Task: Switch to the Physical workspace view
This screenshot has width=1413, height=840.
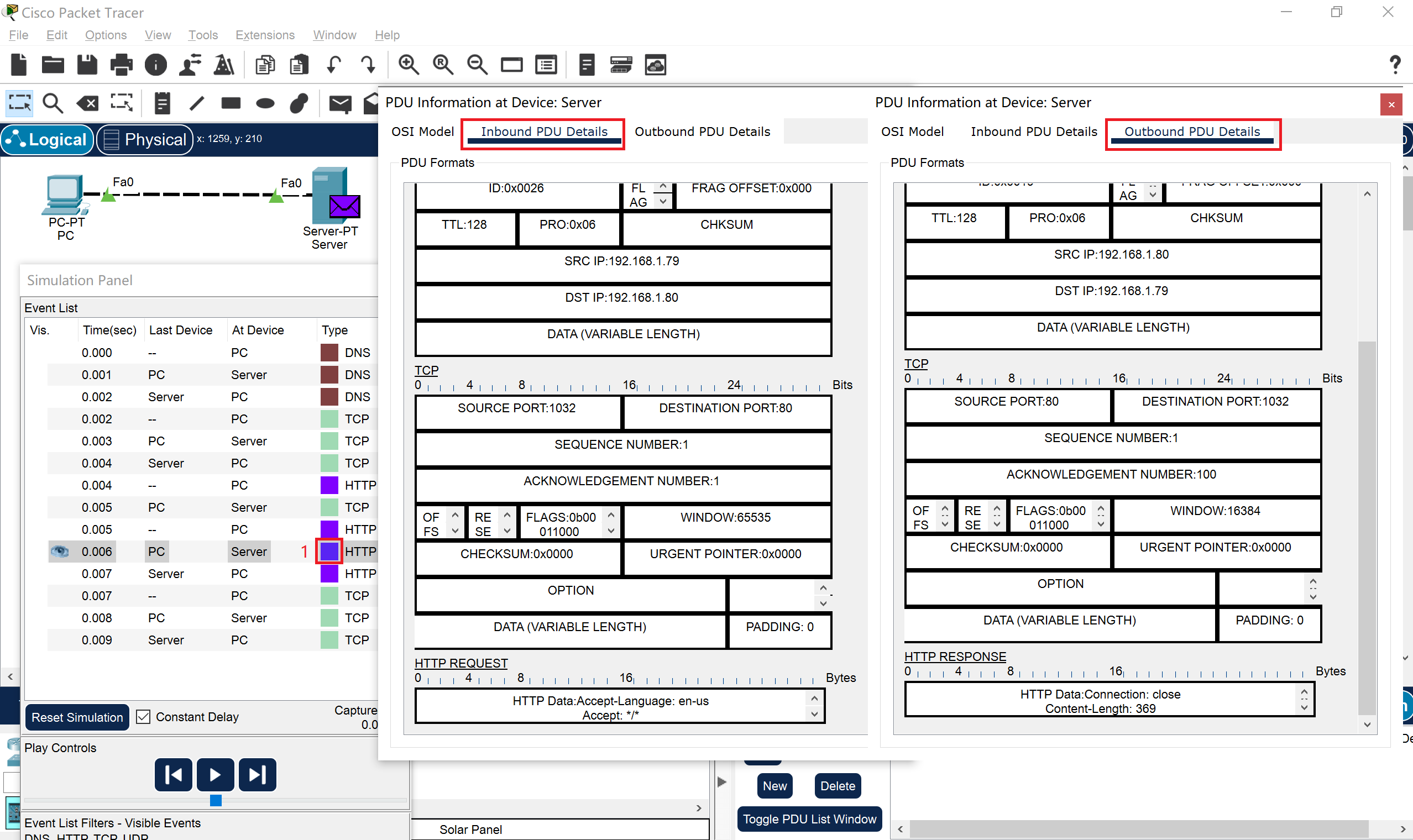Action: (144, 139)
